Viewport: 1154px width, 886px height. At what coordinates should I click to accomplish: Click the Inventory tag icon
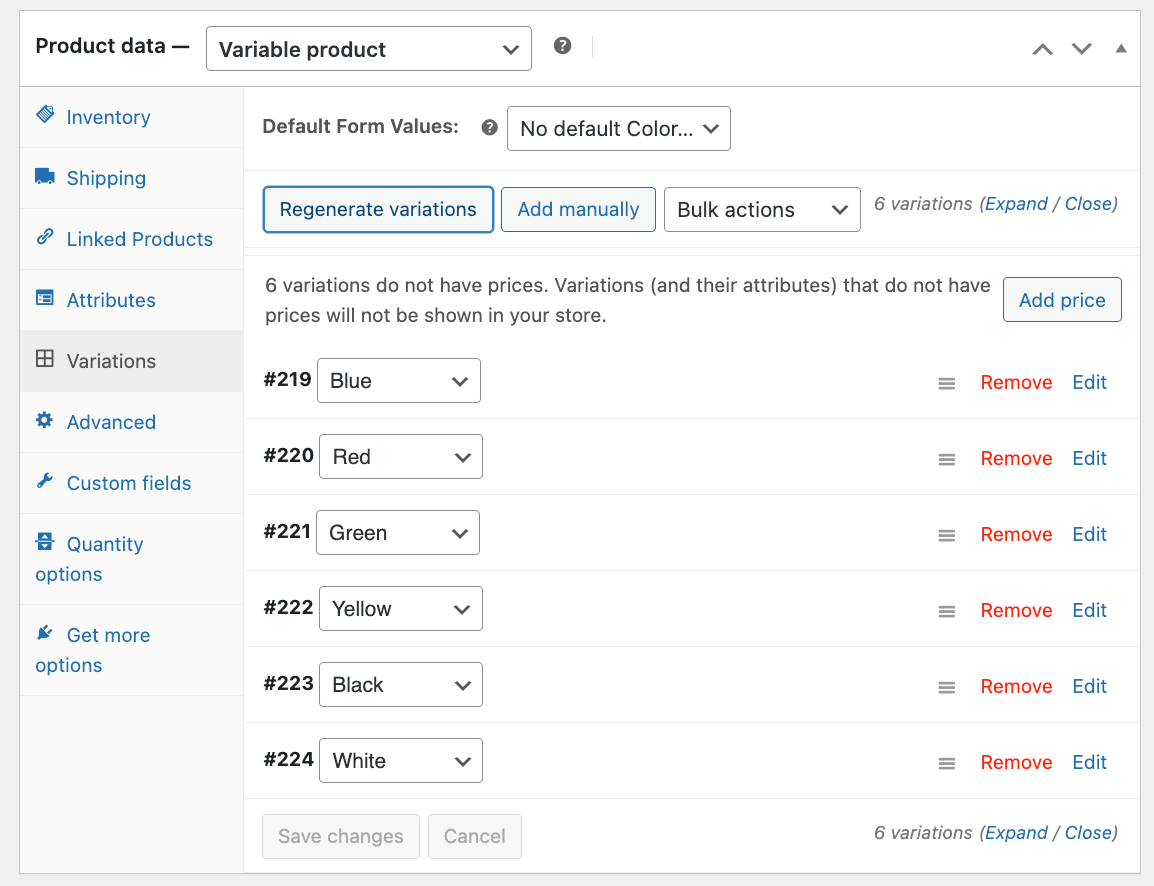[45, 114]
